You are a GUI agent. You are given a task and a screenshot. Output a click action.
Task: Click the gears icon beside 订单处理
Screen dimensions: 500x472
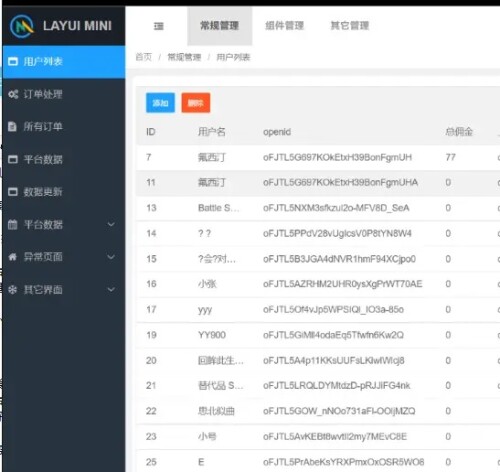(13, 94)
